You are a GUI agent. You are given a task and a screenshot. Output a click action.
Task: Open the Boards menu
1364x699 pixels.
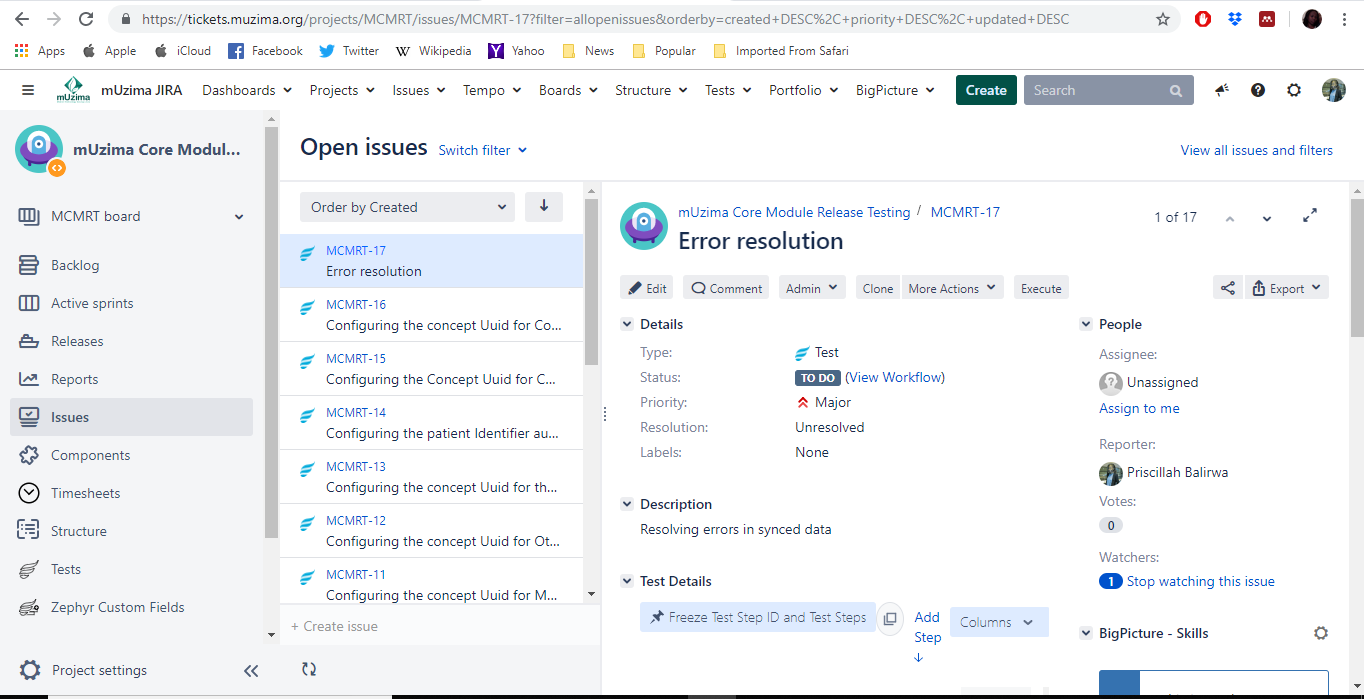coord(568,90)
